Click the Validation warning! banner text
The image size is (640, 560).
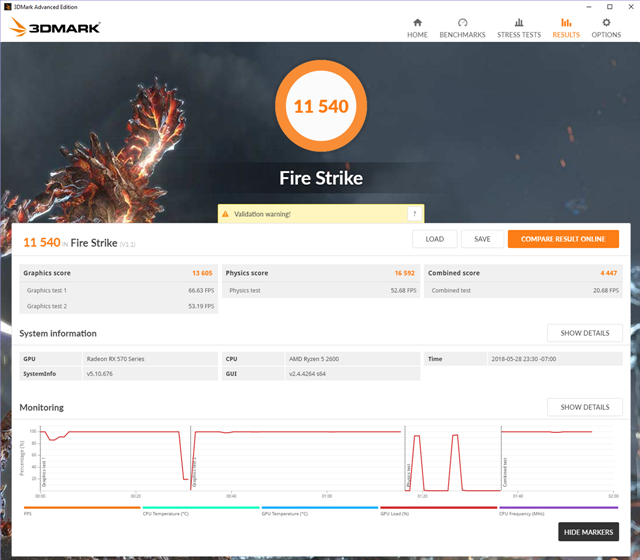tap(262, 214)
